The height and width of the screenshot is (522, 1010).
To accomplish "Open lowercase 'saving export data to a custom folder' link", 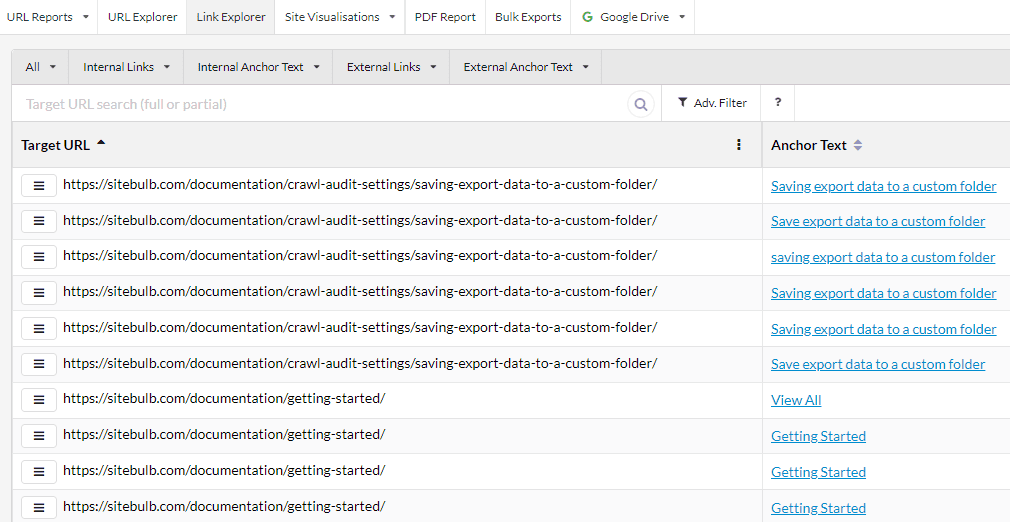I will click(883, 257).
